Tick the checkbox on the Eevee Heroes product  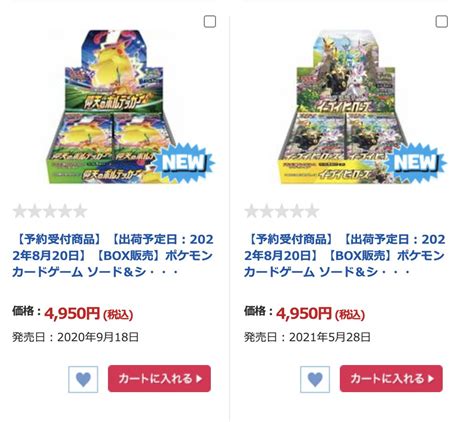coord(442,22)
